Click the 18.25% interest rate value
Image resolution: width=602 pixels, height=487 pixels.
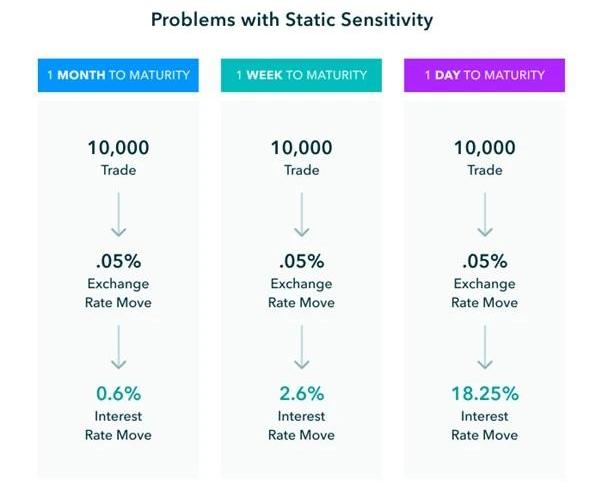coord(484,393)
